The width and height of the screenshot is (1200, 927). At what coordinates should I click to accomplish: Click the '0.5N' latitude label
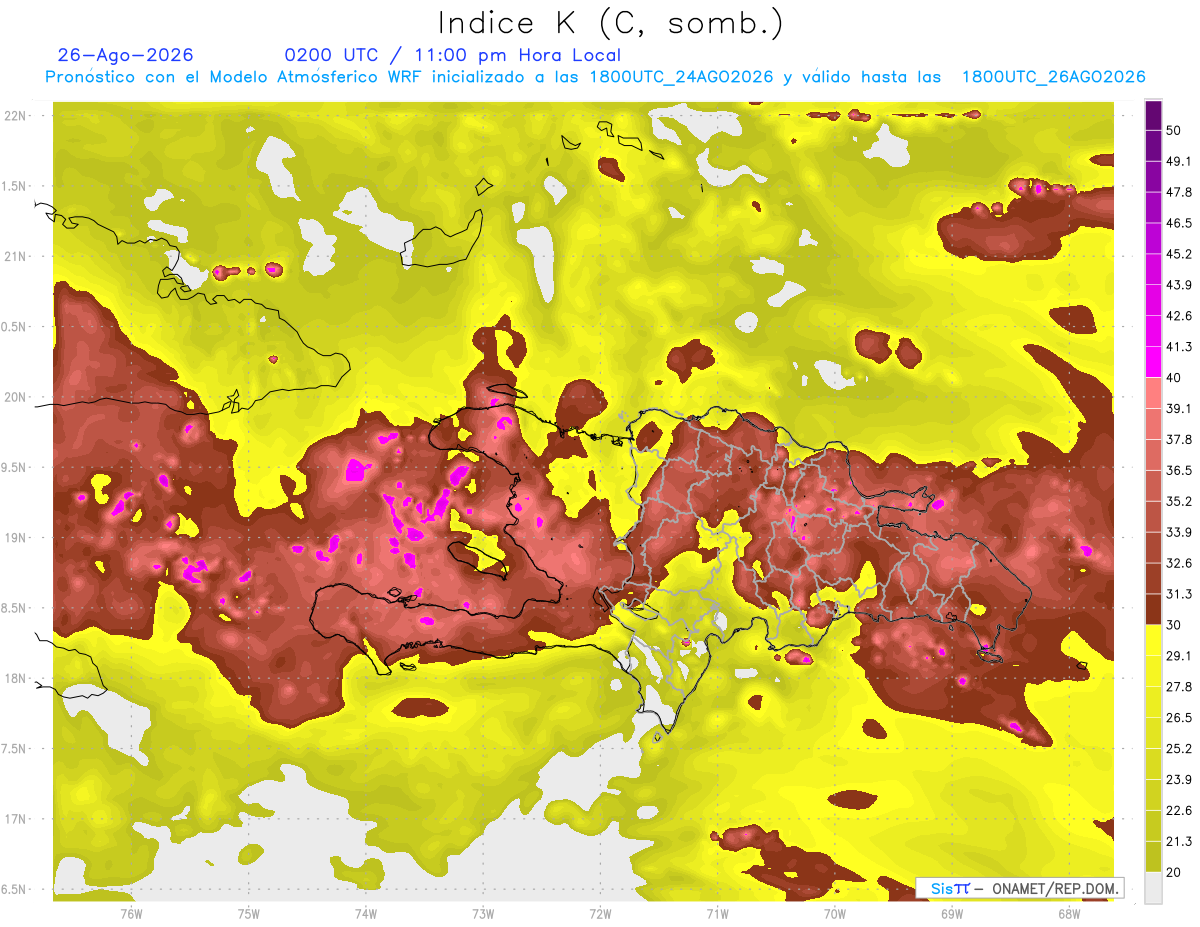[14, 327]
